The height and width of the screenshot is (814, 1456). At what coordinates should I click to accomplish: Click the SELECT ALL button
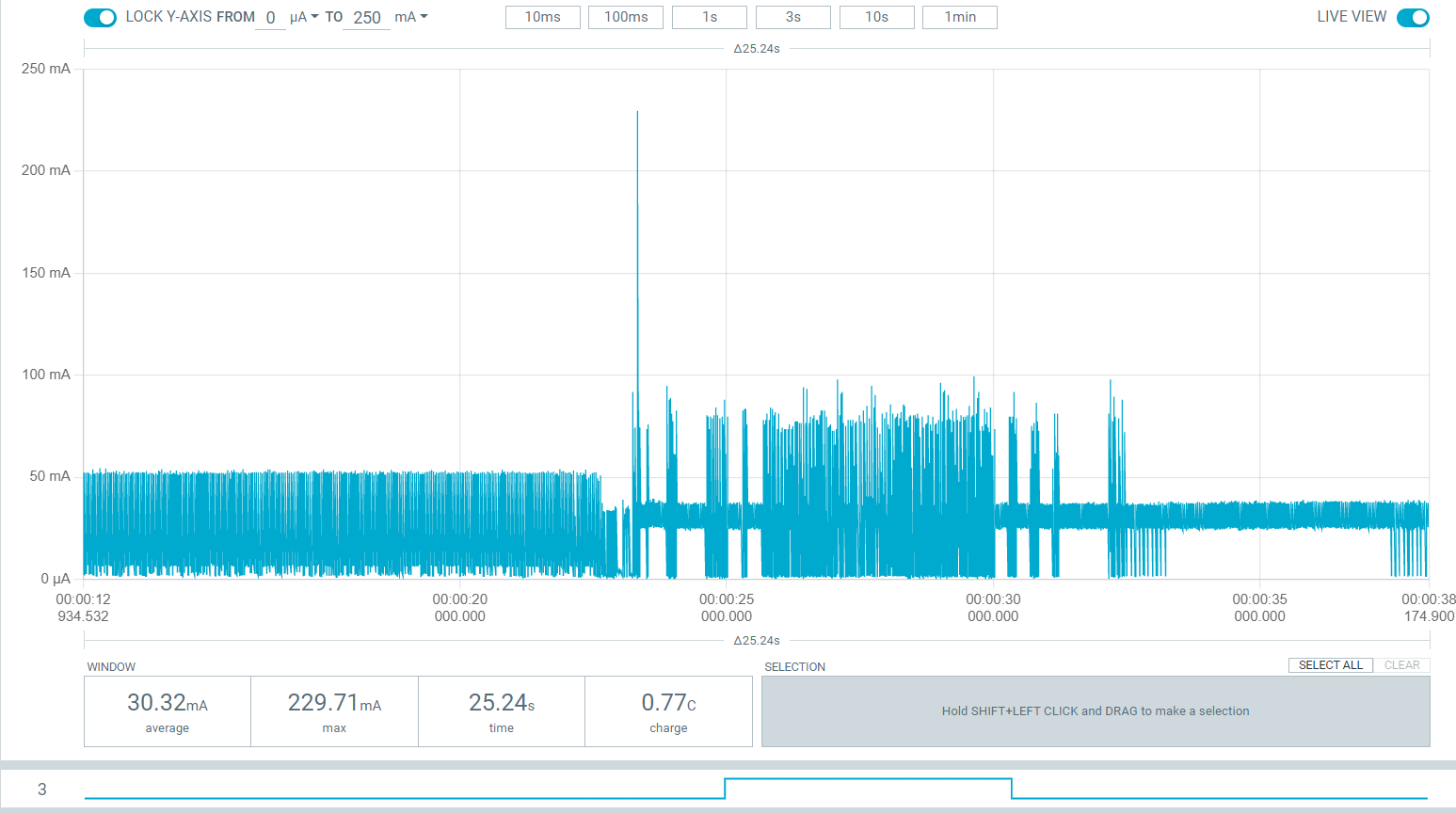coord(1331,665)
